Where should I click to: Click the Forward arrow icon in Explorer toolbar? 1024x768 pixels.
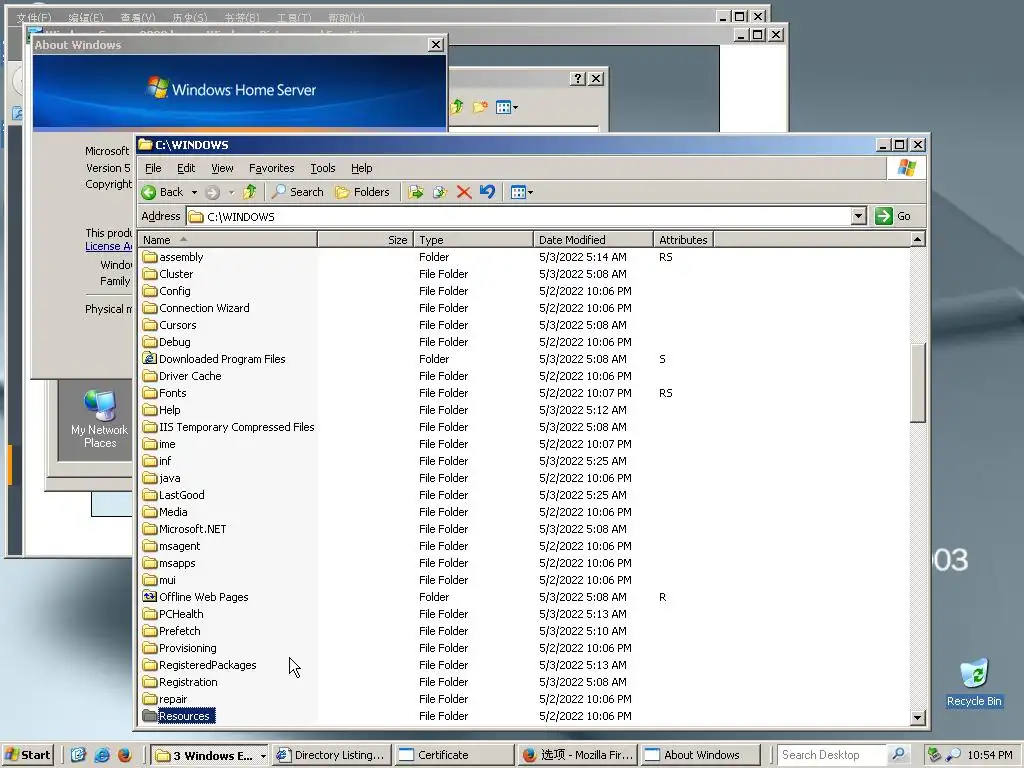pos(212,192)
